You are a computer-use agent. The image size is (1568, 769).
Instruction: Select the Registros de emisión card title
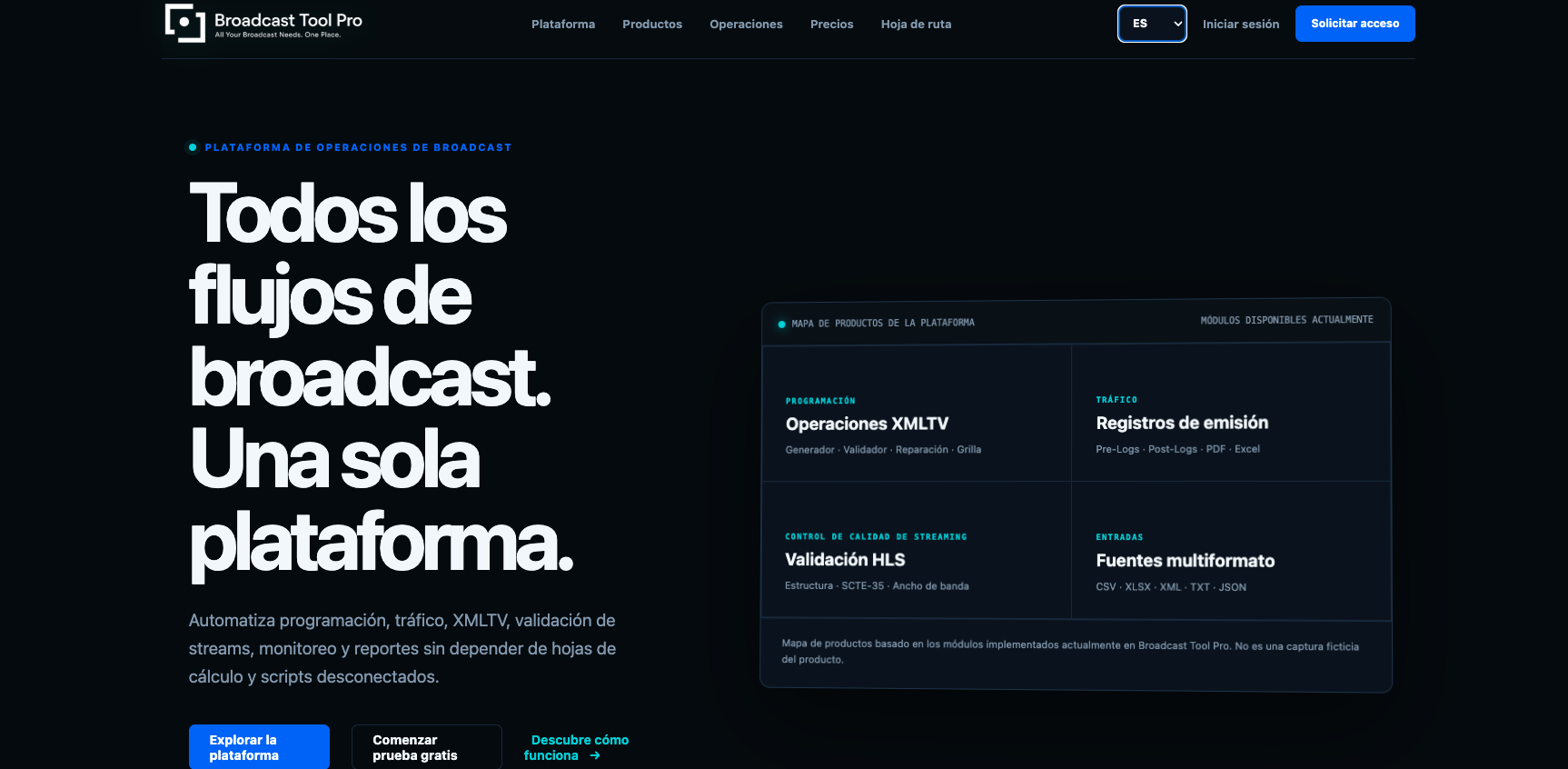coord(1182,423)
